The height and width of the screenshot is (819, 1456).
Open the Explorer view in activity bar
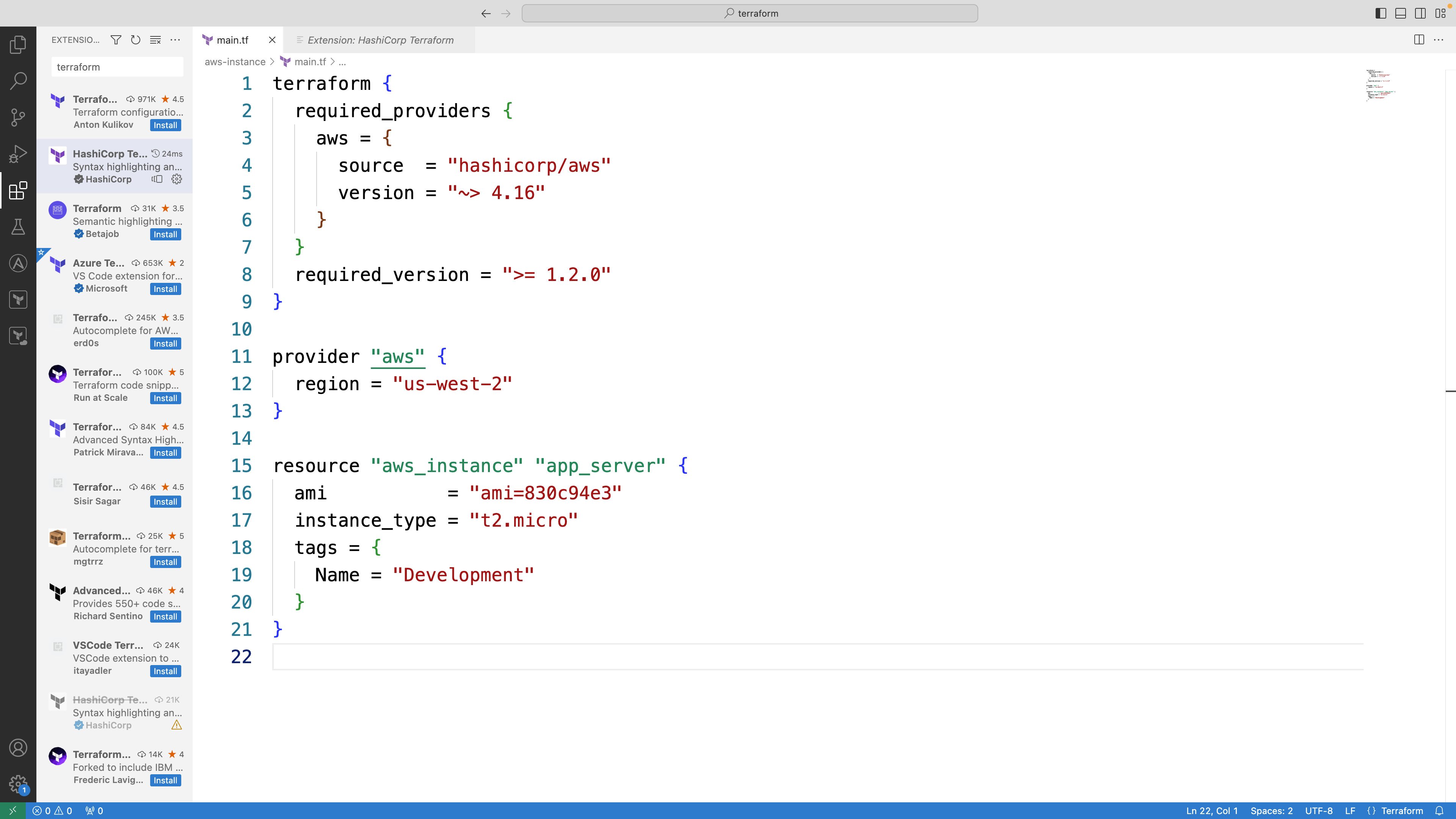pyautogui.click(x=18, y=44)
